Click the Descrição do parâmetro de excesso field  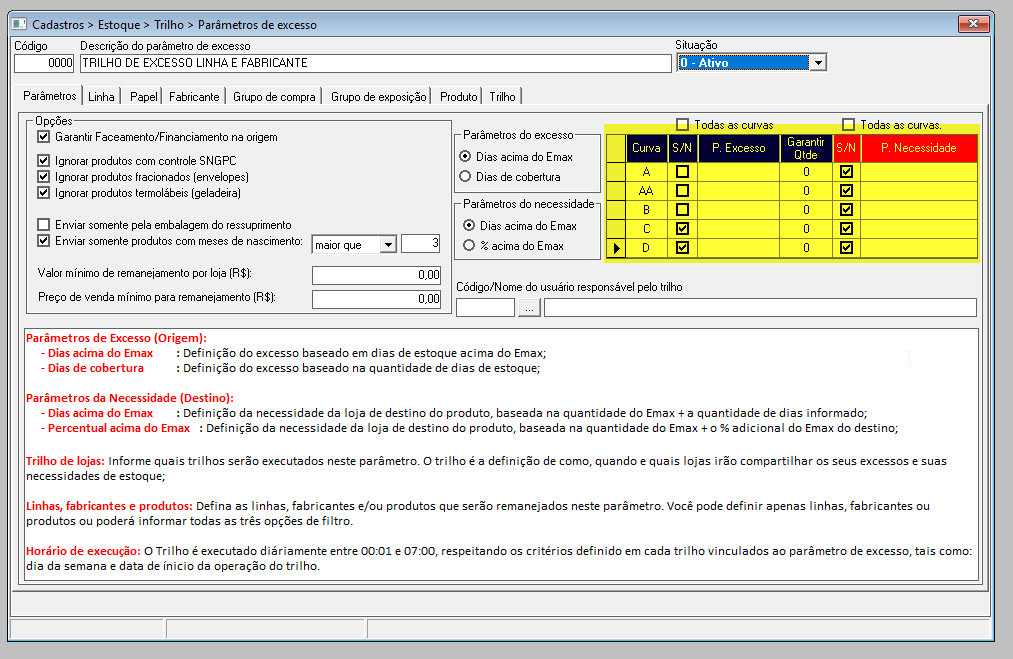click(376, 63)
